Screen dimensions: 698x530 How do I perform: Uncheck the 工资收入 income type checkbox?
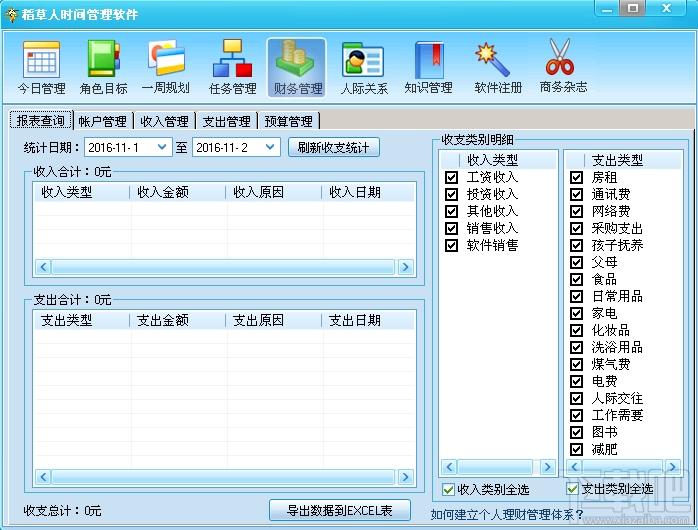pos(451,178)
